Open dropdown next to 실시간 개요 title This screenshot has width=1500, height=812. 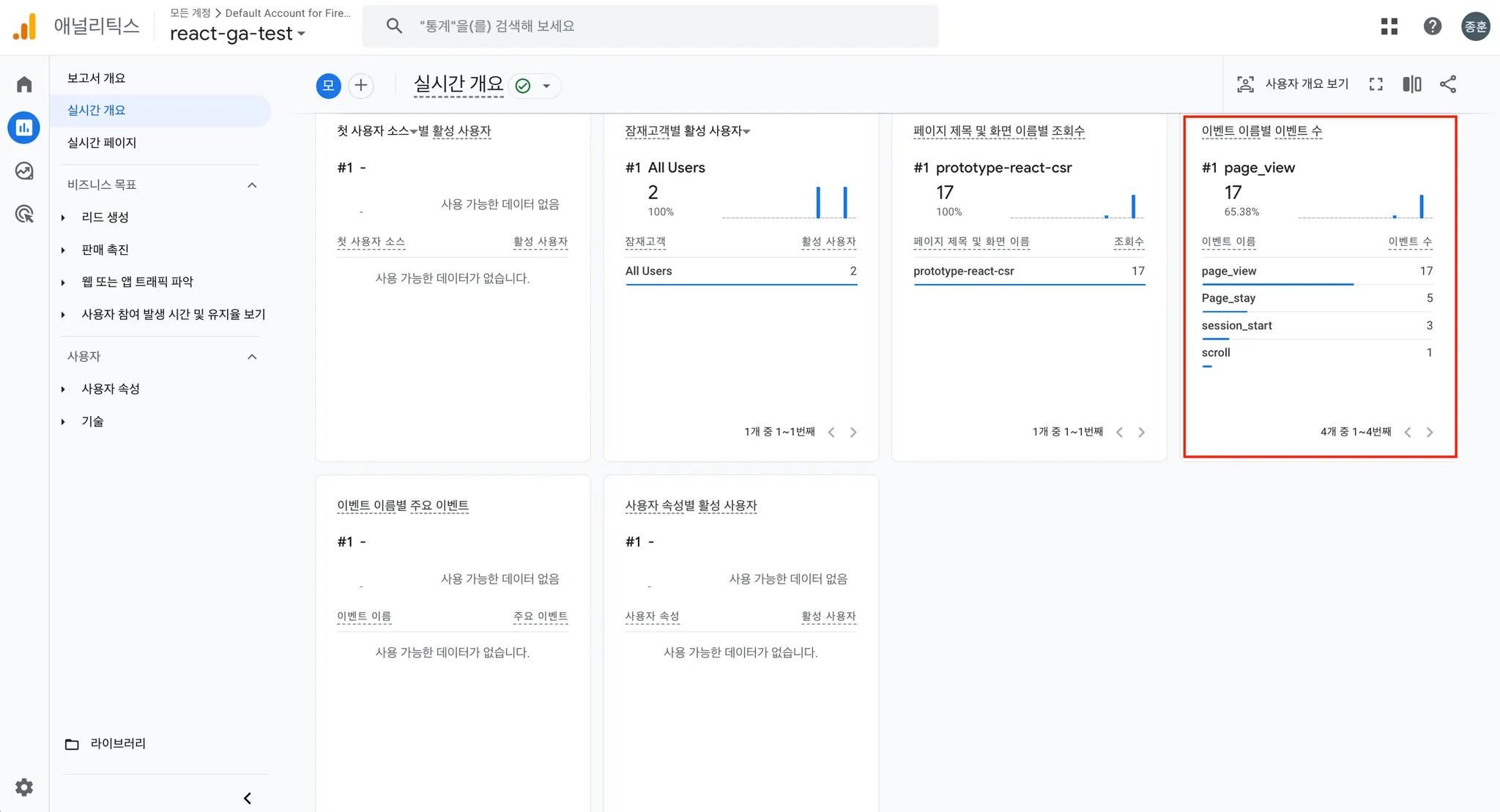546,86
